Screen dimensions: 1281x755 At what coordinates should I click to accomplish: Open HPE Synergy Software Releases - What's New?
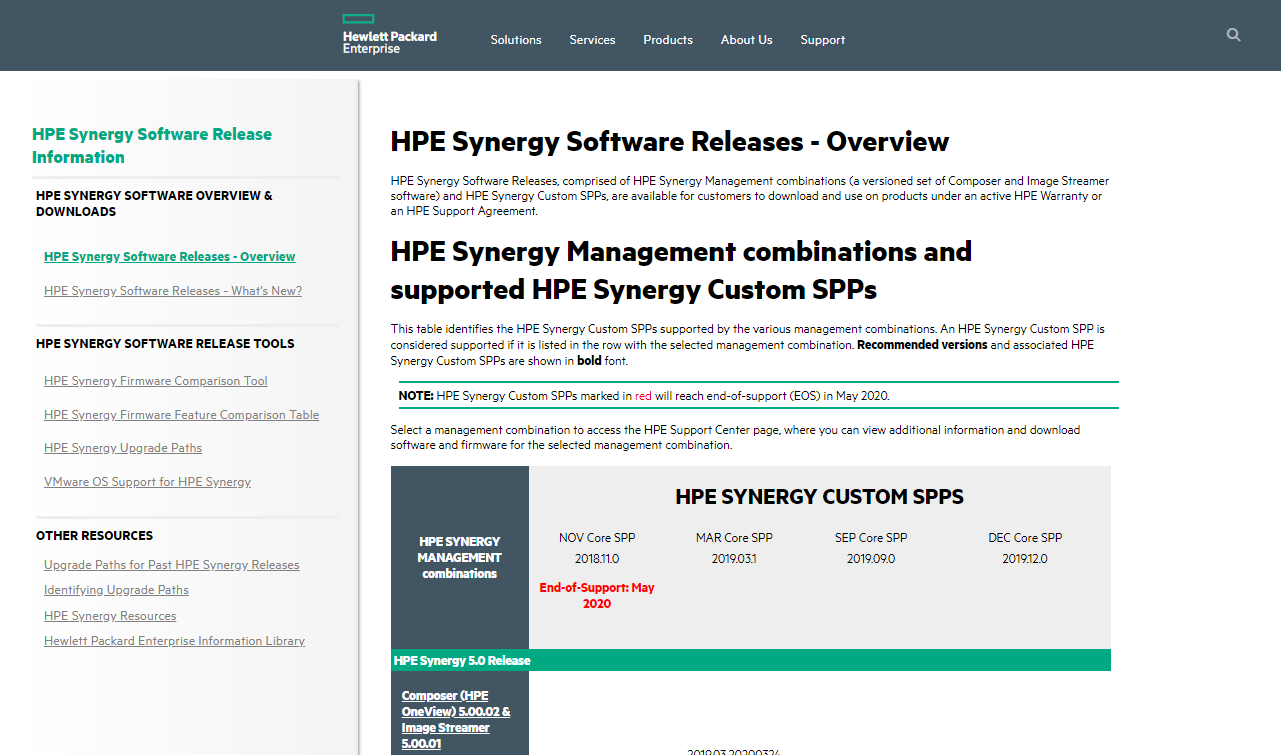(173, 291)
